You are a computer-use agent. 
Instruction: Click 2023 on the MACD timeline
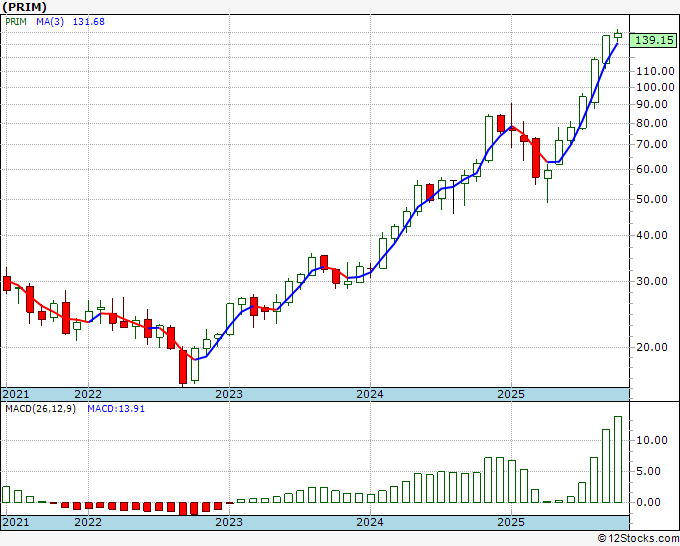point(229,522)
